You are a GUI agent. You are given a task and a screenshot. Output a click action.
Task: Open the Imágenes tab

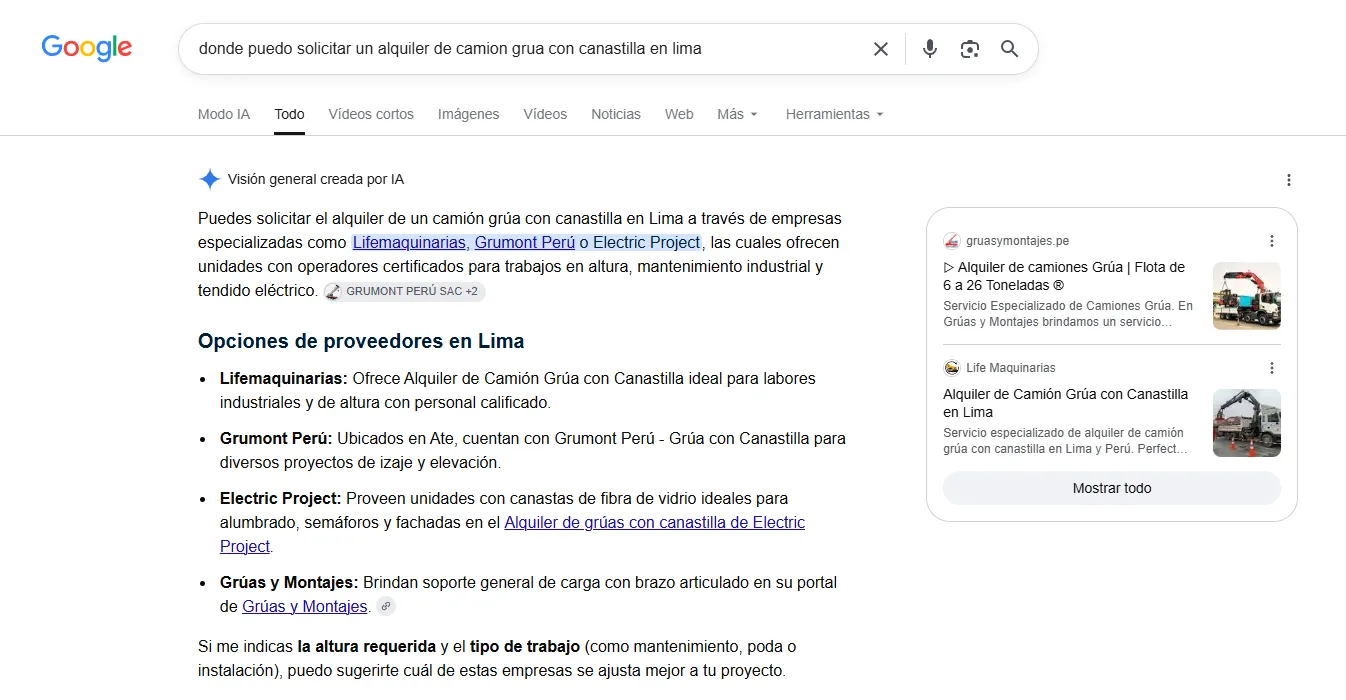(x=469, y=114)
